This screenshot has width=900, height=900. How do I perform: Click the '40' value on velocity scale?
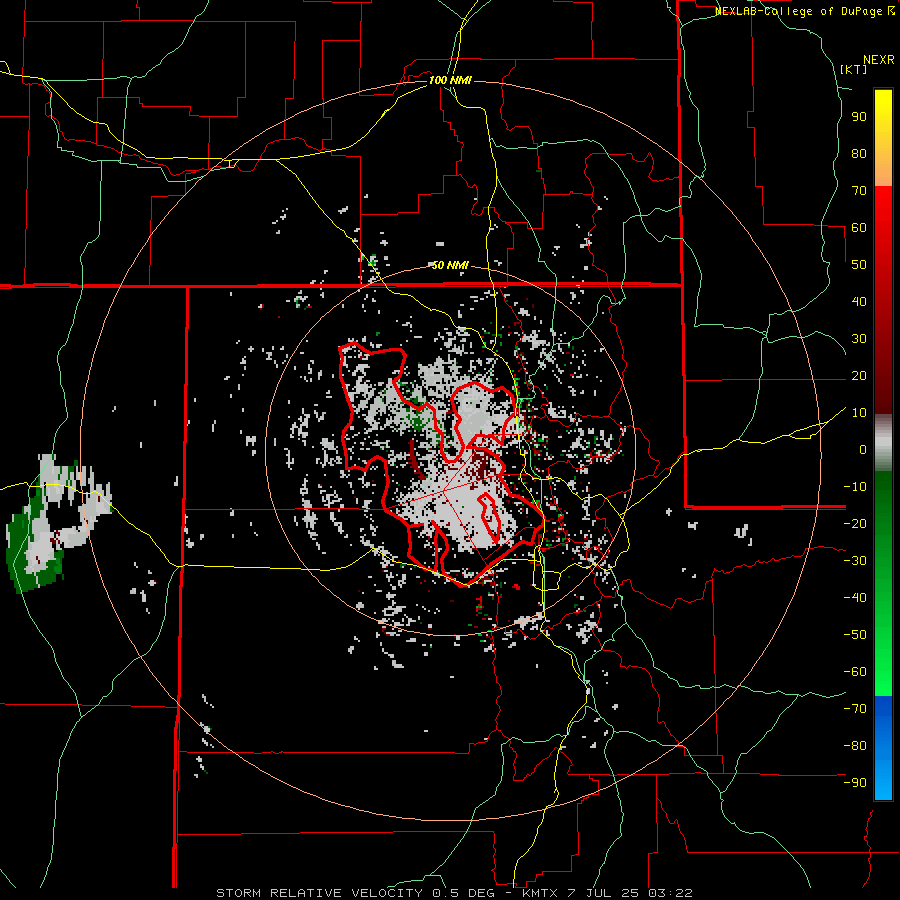[859, 301]
